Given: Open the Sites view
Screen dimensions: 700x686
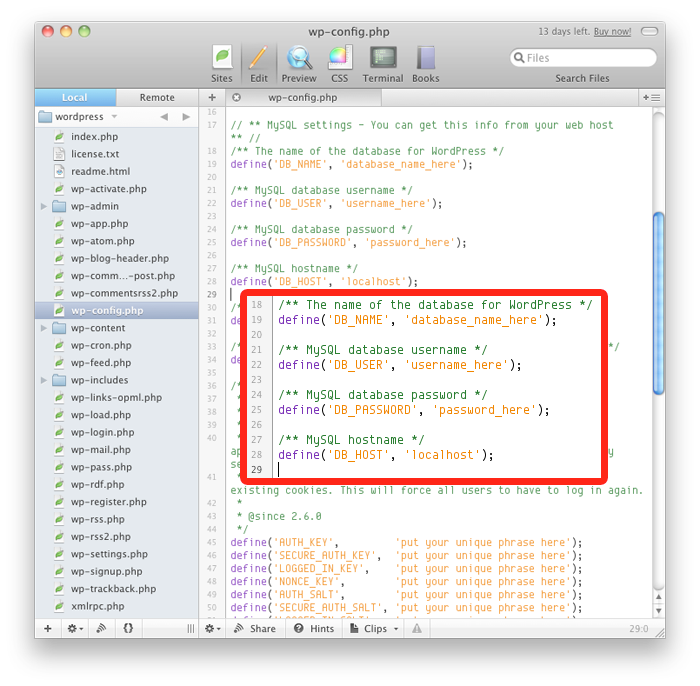Looking at the screenshot, I should click(222, 62).
